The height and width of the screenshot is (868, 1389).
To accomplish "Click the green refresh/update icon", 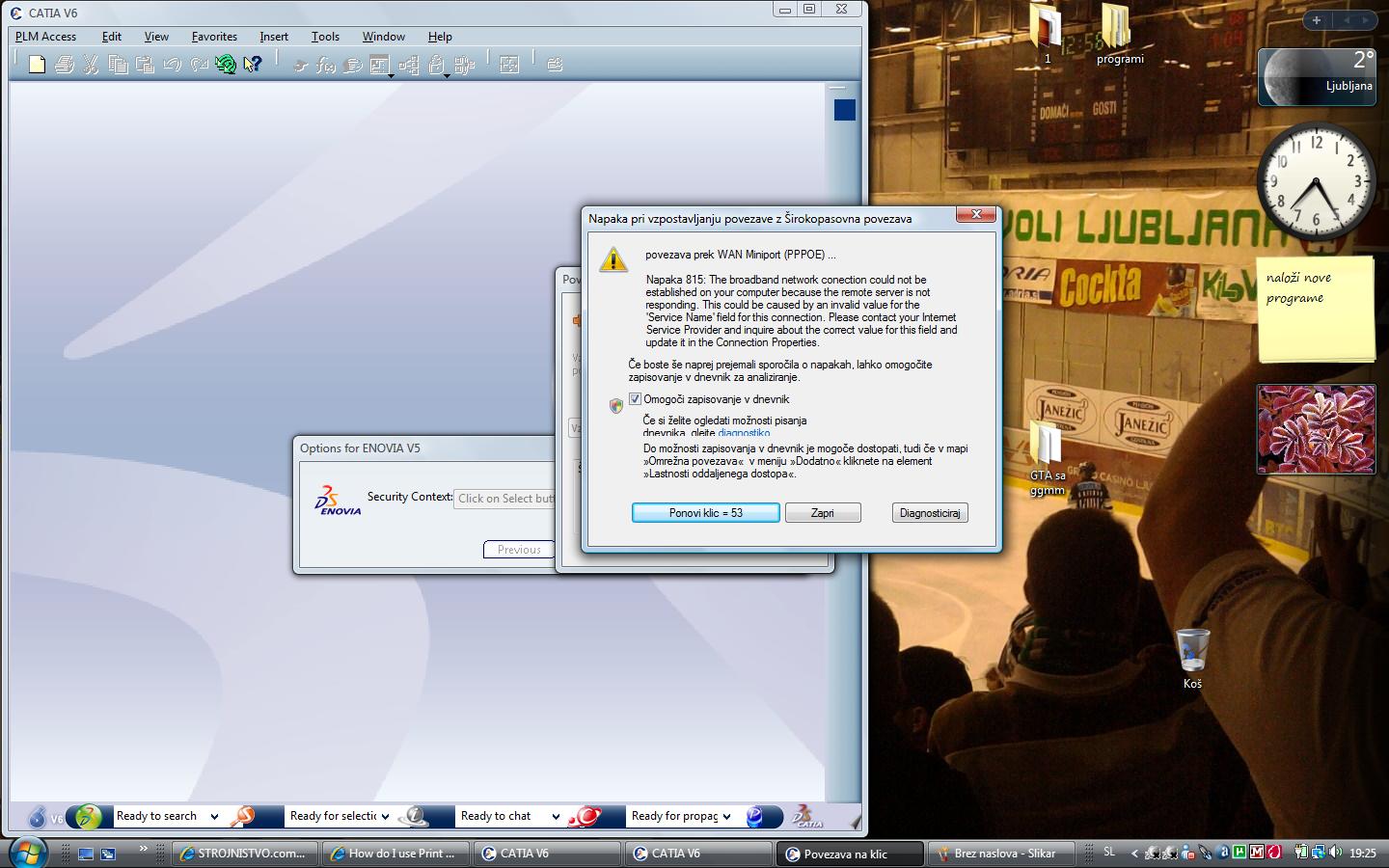I will point(226,65).
